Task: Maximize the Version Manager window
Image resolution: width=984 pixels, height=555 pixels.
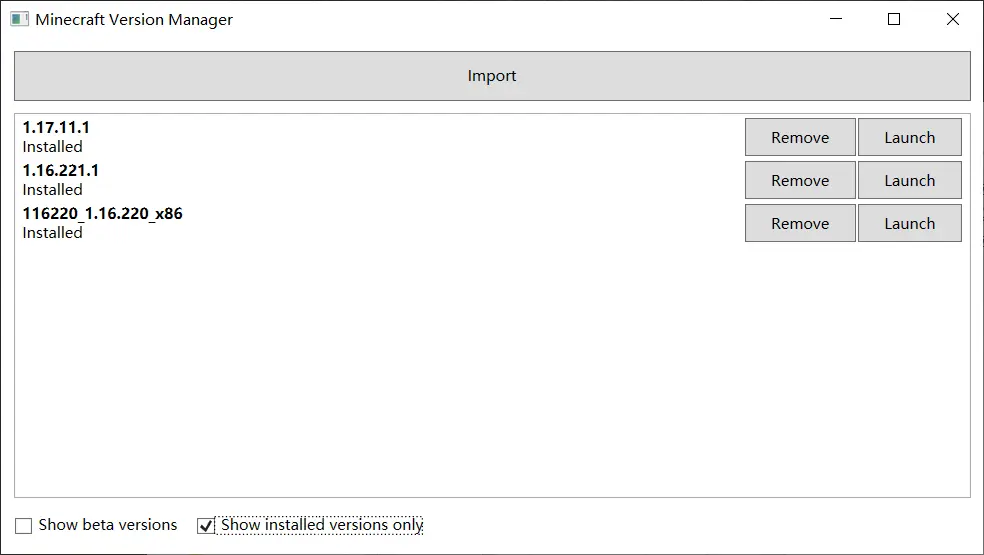Action: coord(894,19)
